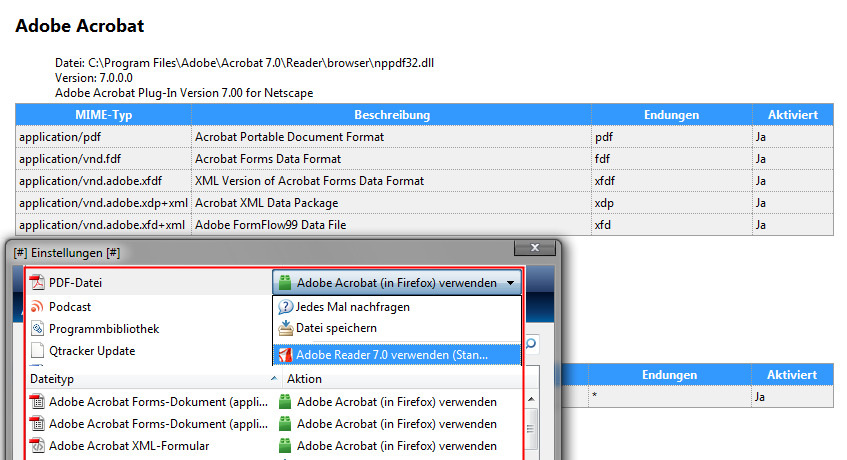Select the Adobe Acrobat XML-Formular row
Screen dimensions: 847x460
(274, 445)
